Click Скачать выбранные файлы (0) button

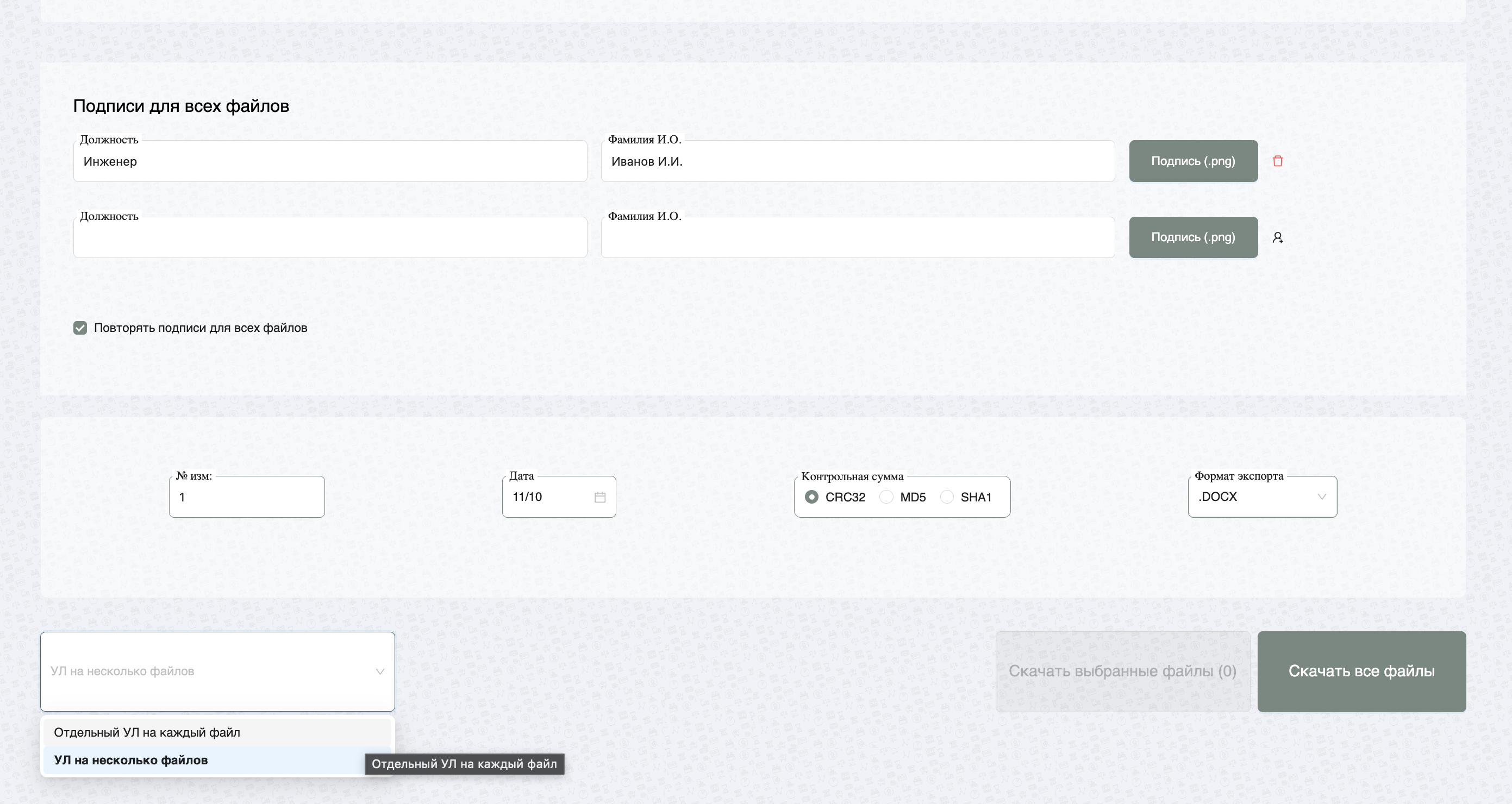[1122, 671]
